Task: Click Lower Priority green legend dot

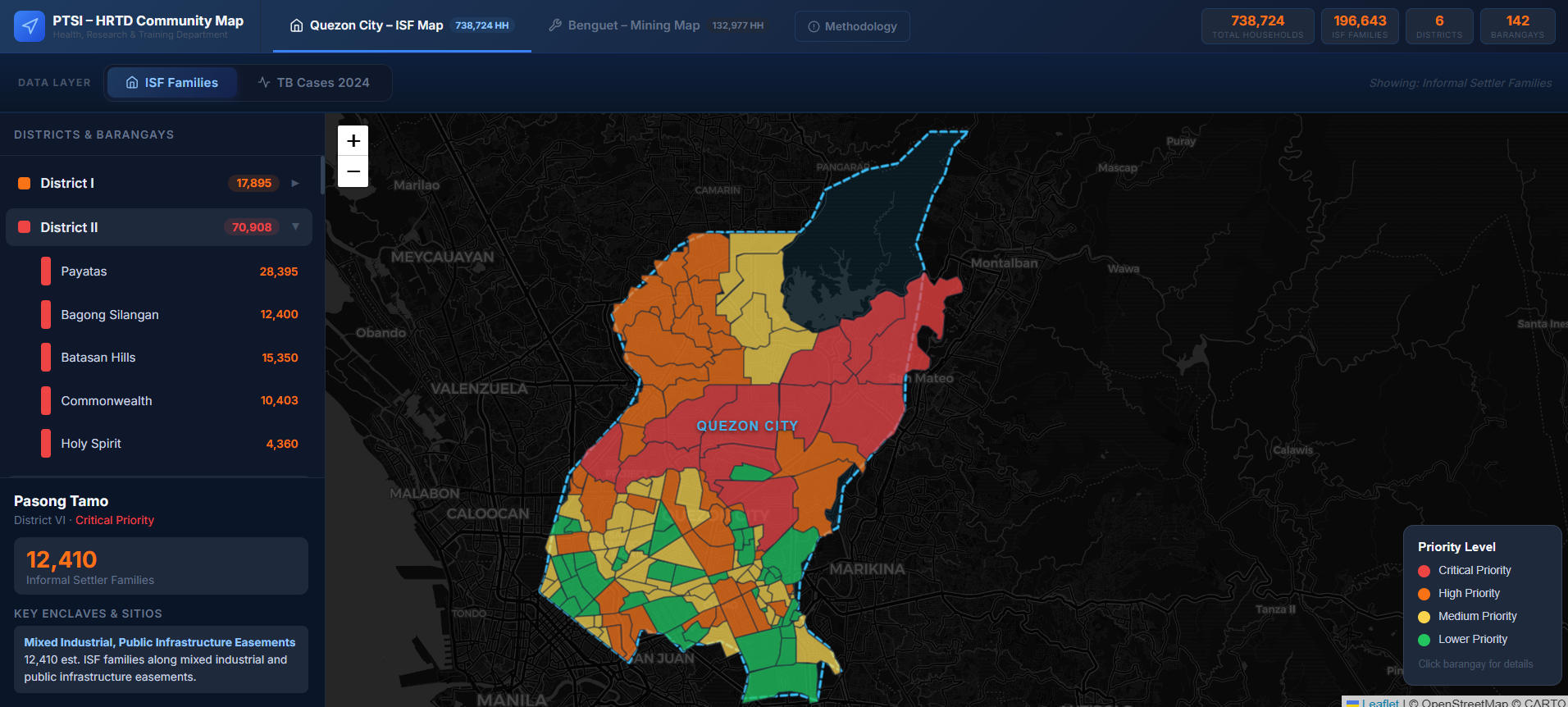Action: point(1424,640)
